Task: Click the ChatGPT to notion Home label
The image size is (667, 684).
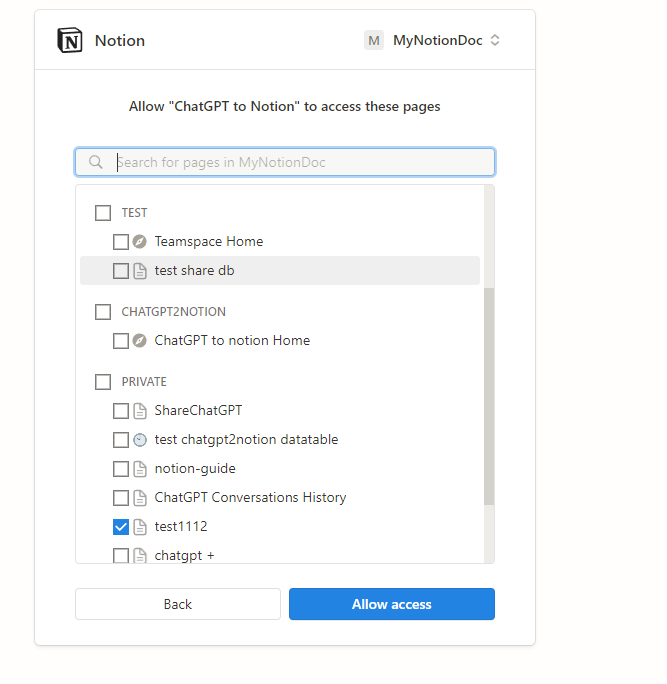Action: pyautogui.click(x=232, y=341)
